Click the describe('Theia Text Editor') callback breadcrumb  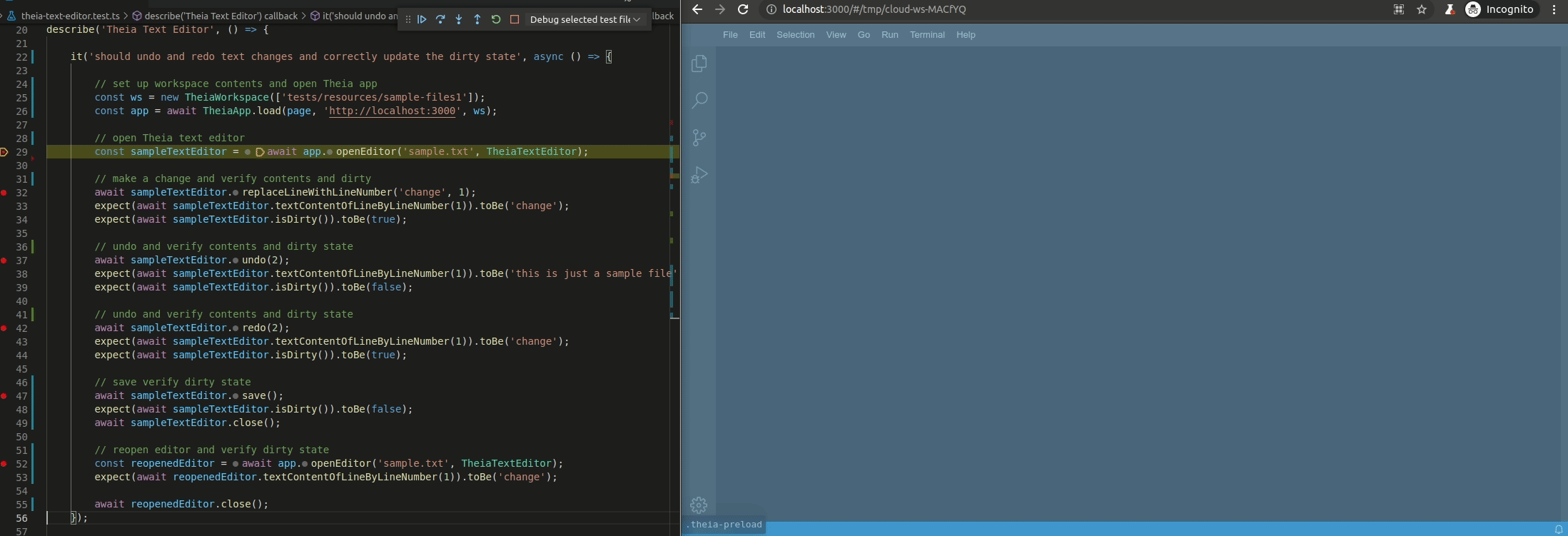pyautogui.click(x=221, y=16)
